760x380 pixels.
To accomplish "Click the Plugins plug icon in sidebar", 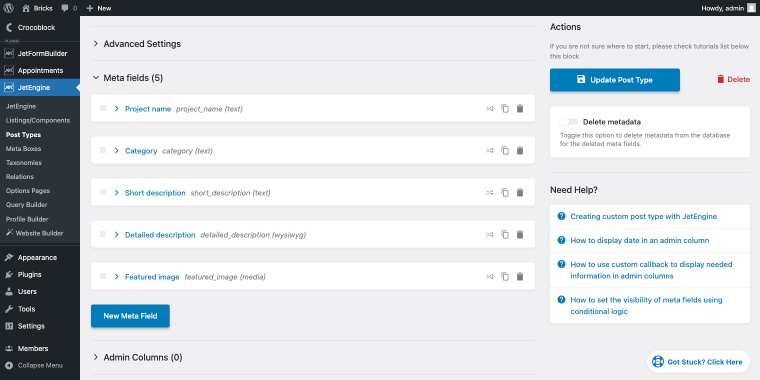I will coord(9,274).
